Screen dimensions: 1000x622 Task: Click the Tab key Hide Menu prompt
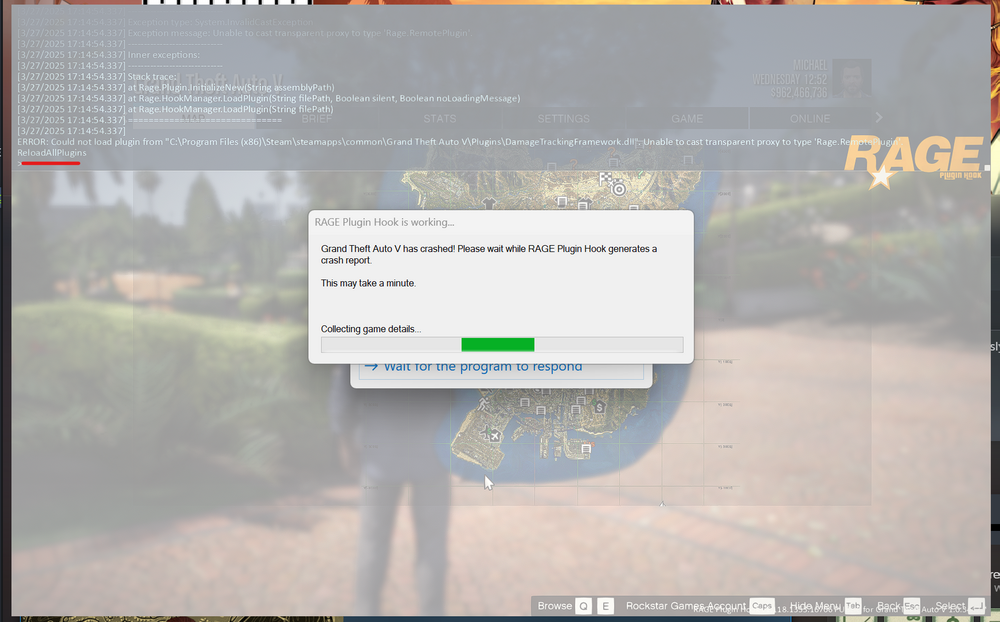pos(853,605)
